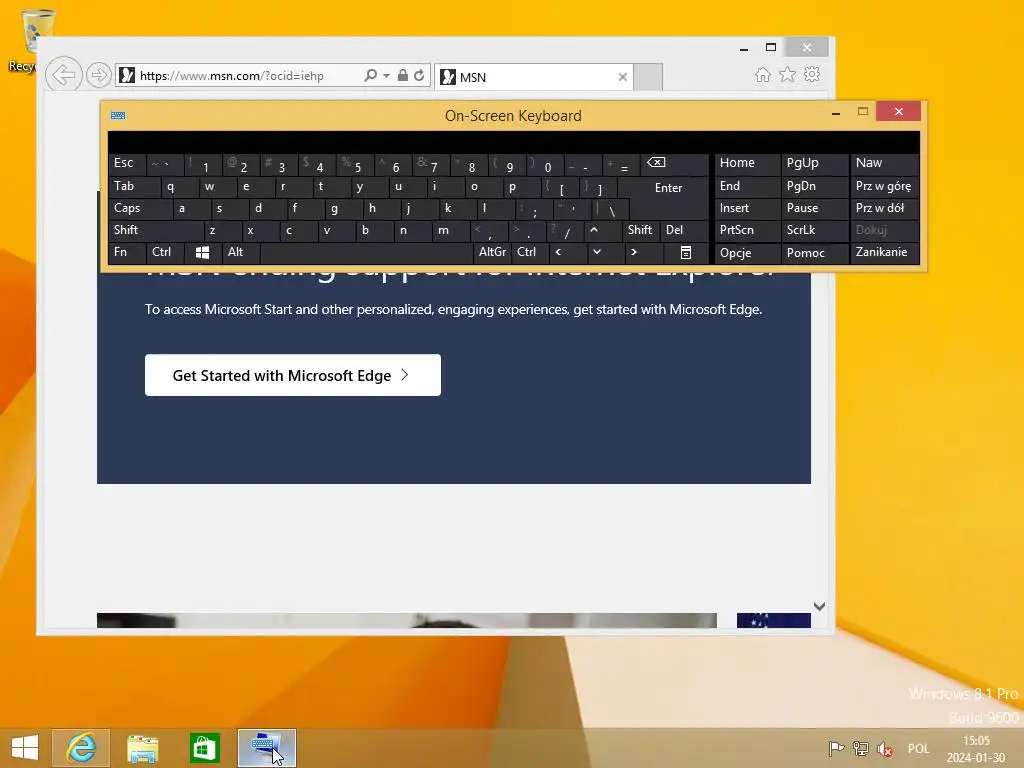Image resolution: width=1024 pixels, height=768 pixels.
Task: Click the IE Forward arrow button
Action: (x=99, y=75)
